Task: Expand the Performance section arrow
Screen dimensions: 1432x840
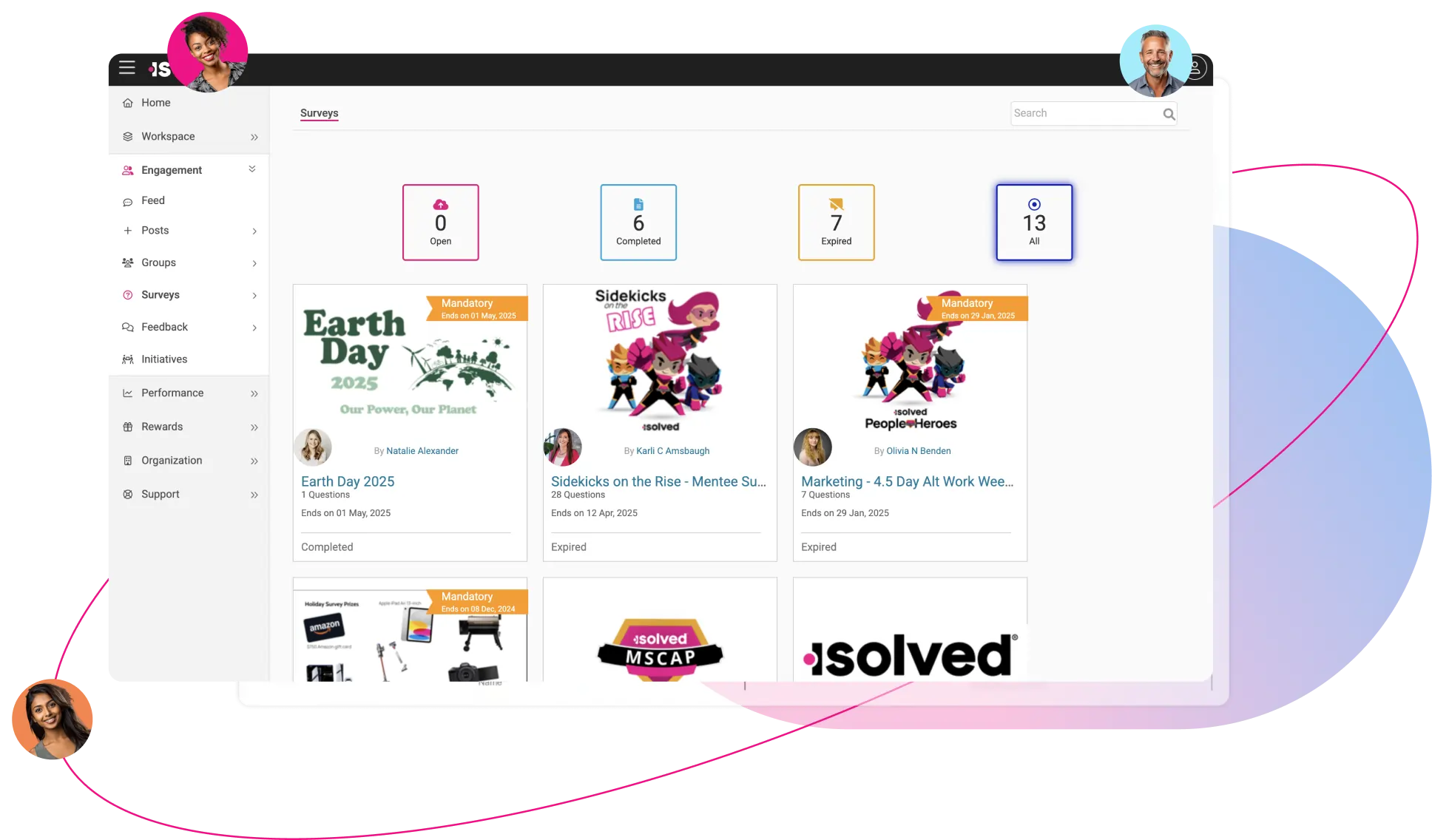Action: pyautogui.click(x=254, y=393)
